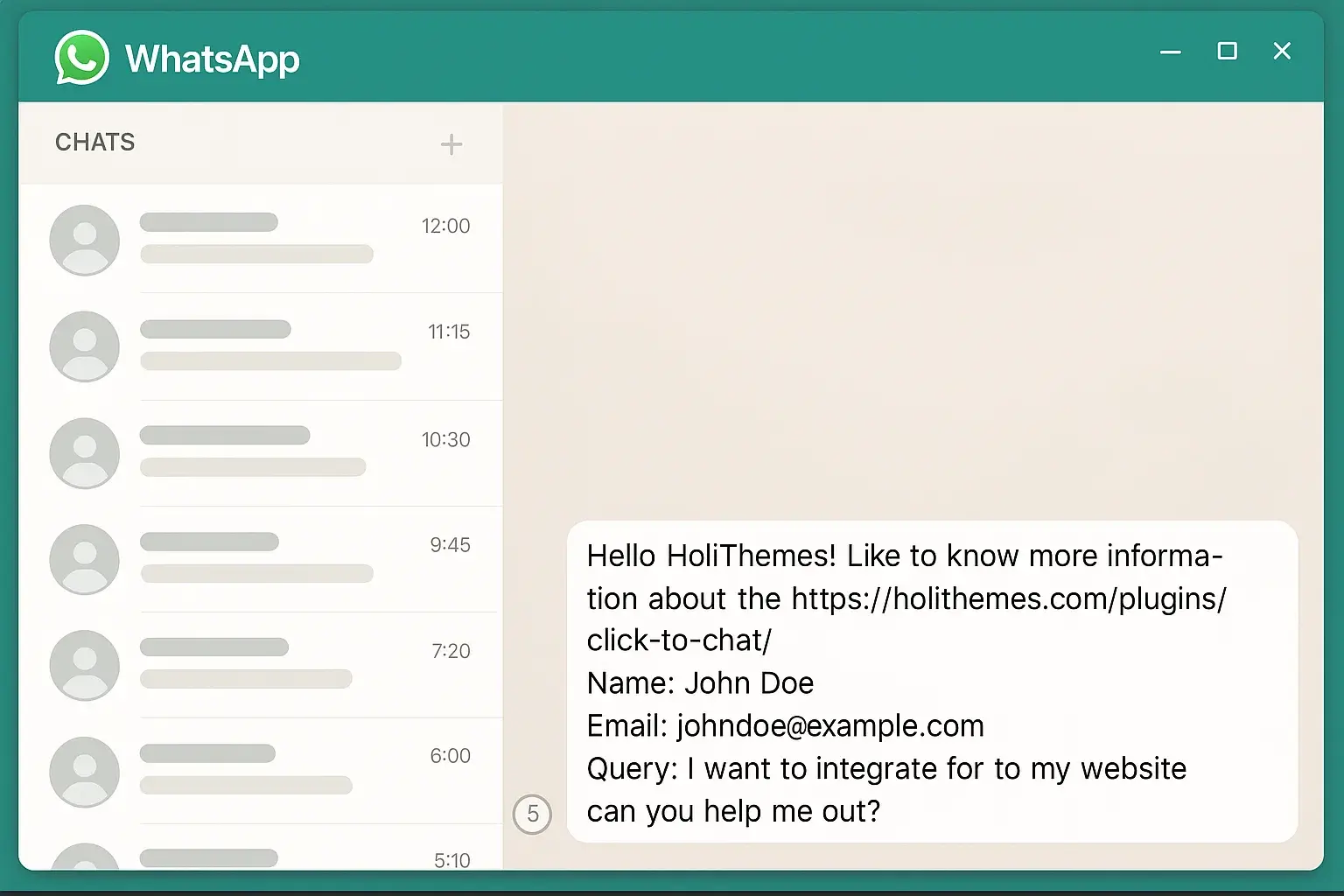Select the message bubble from John Doe
The width and height of the screenshot is (1344, 896).
pyautogui.click(x=932, y=682)
